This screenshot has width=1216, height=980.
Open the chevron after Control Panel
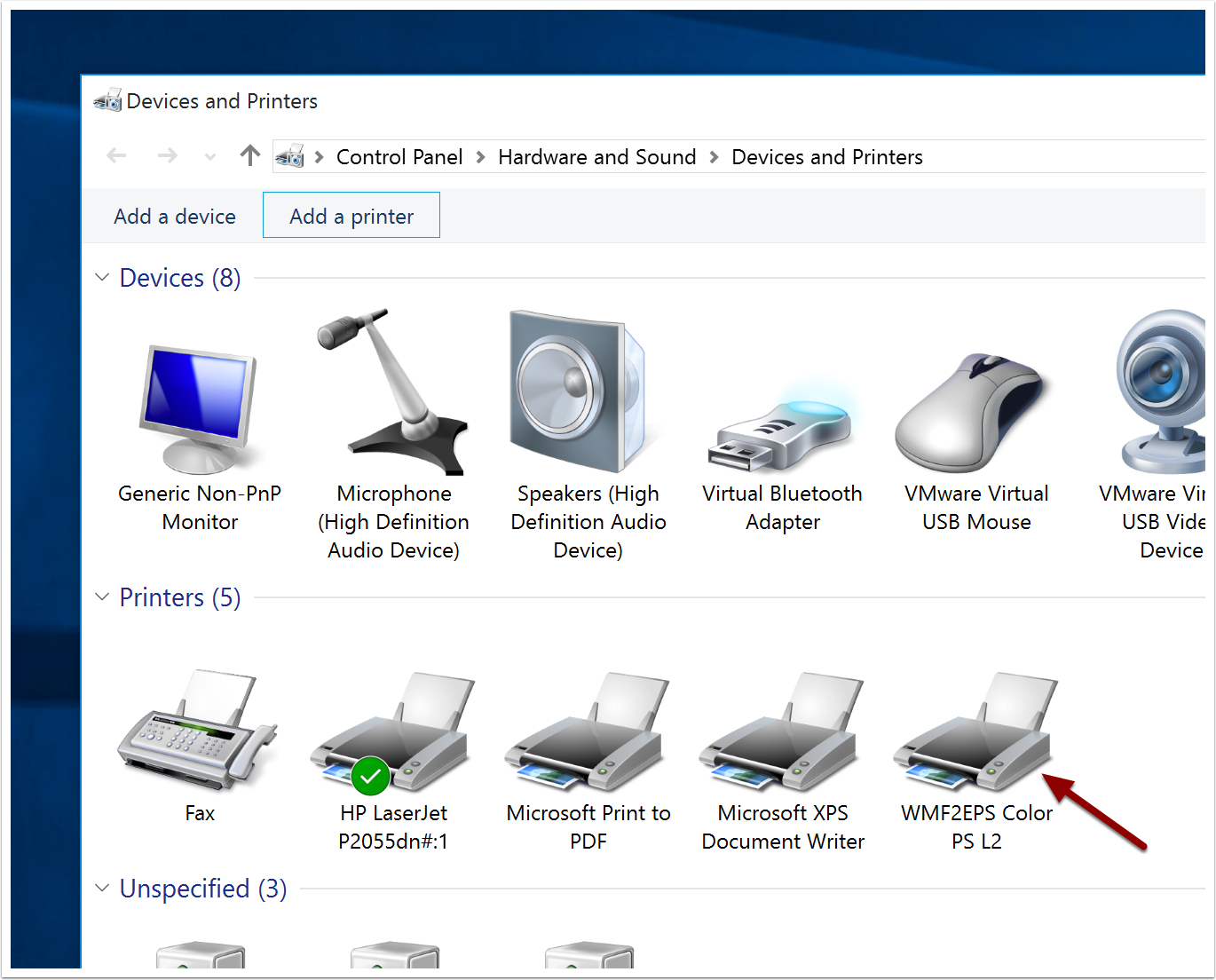[x=480, y=157]
